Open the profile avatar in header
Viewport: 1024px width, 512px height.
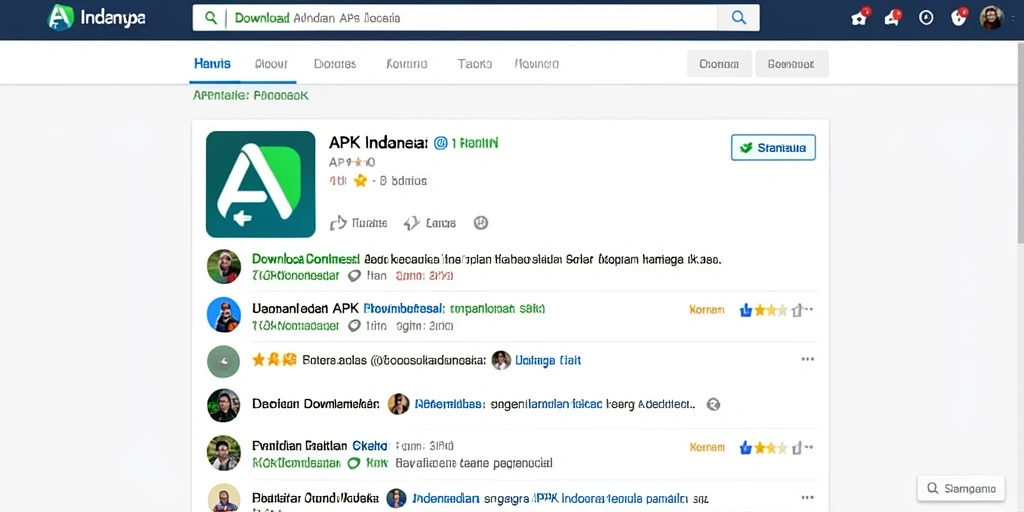[991, 18]
